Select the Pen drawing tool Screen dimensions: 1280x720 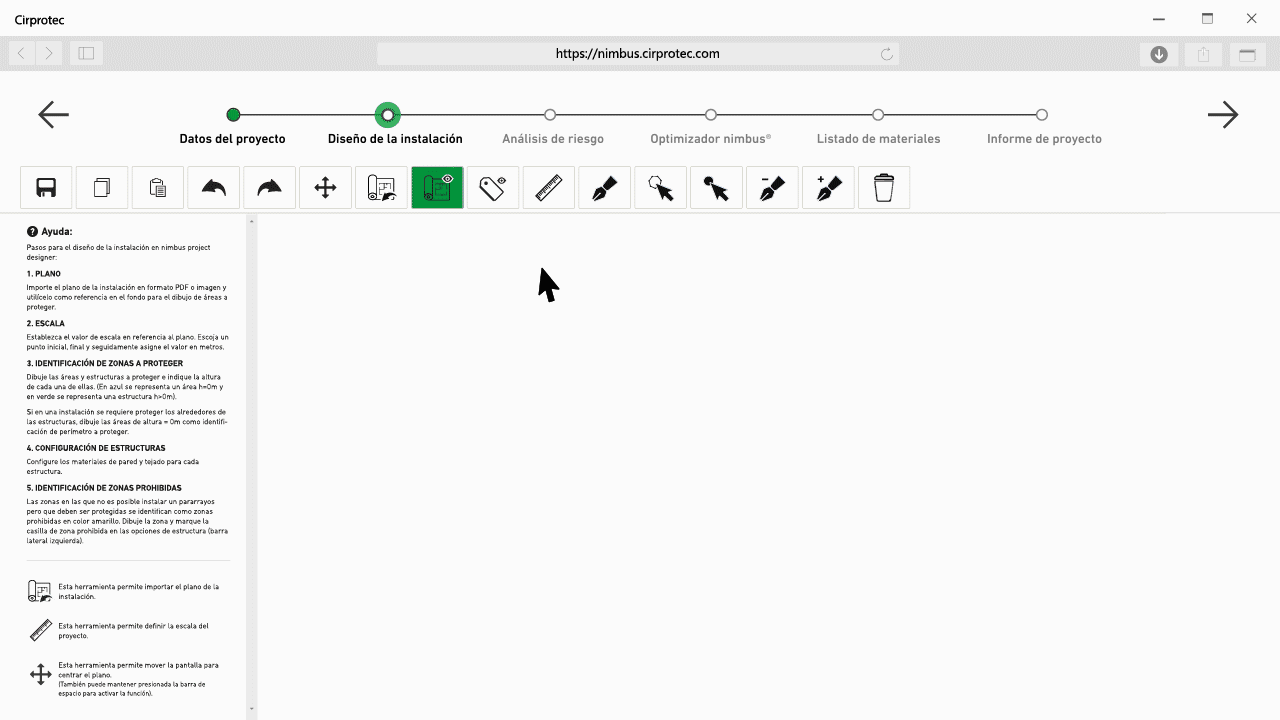click(605, 187)
